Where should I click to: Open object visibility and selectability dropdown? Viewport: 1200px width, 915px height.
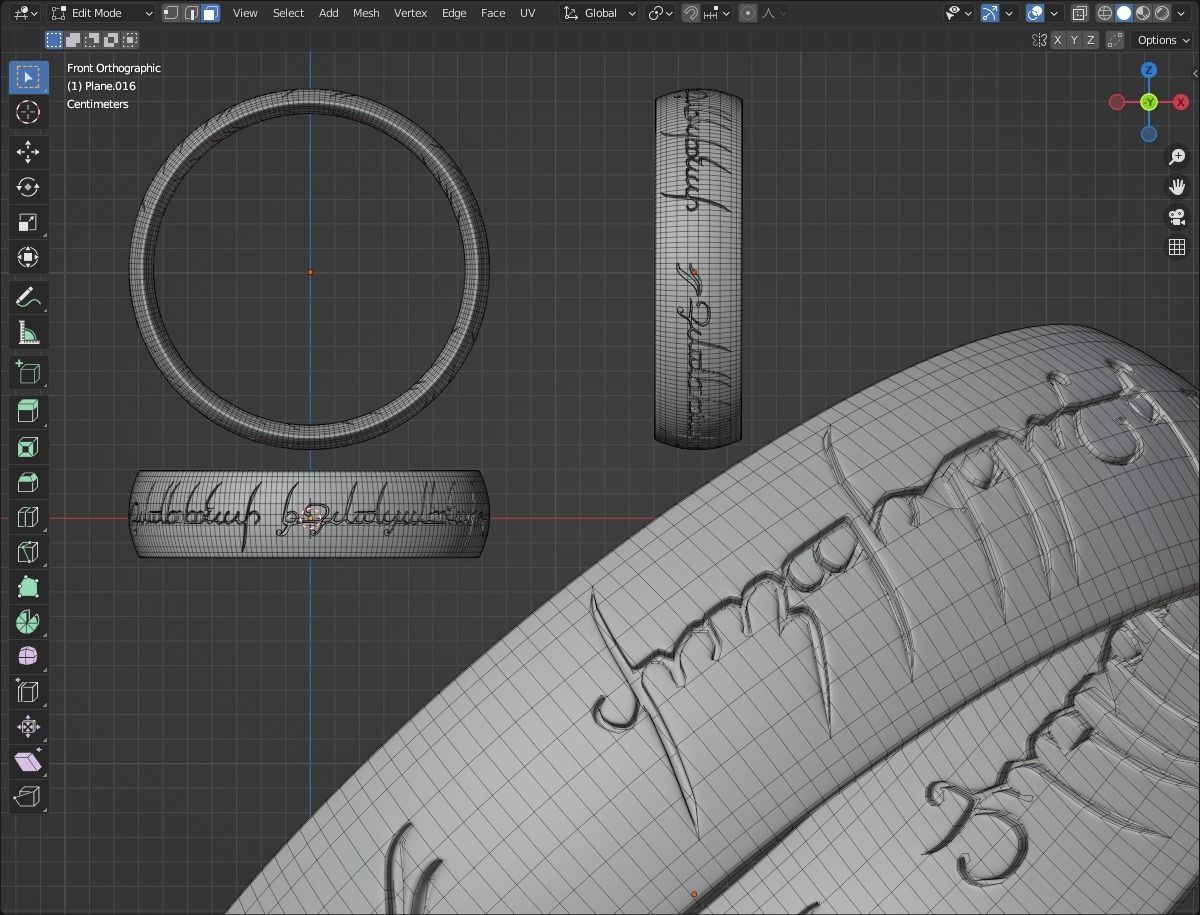point(959,13)
